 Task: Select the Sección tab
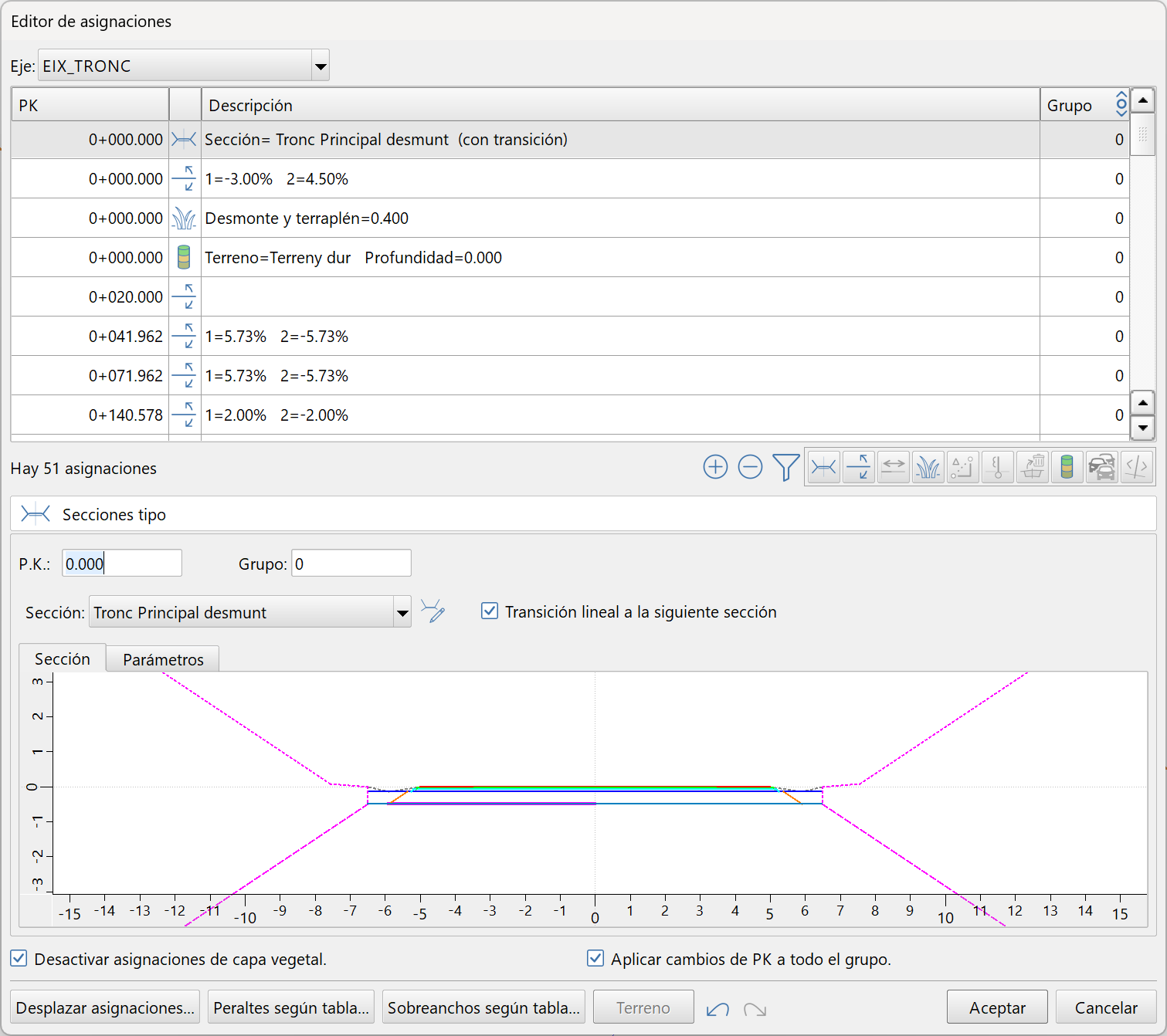(x=63, y=659)
